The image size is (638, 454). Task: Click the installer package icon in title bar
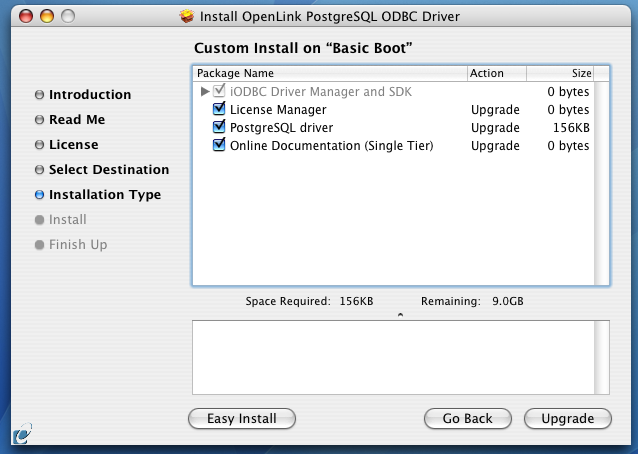pyautogui.click(x=187, y=16)
